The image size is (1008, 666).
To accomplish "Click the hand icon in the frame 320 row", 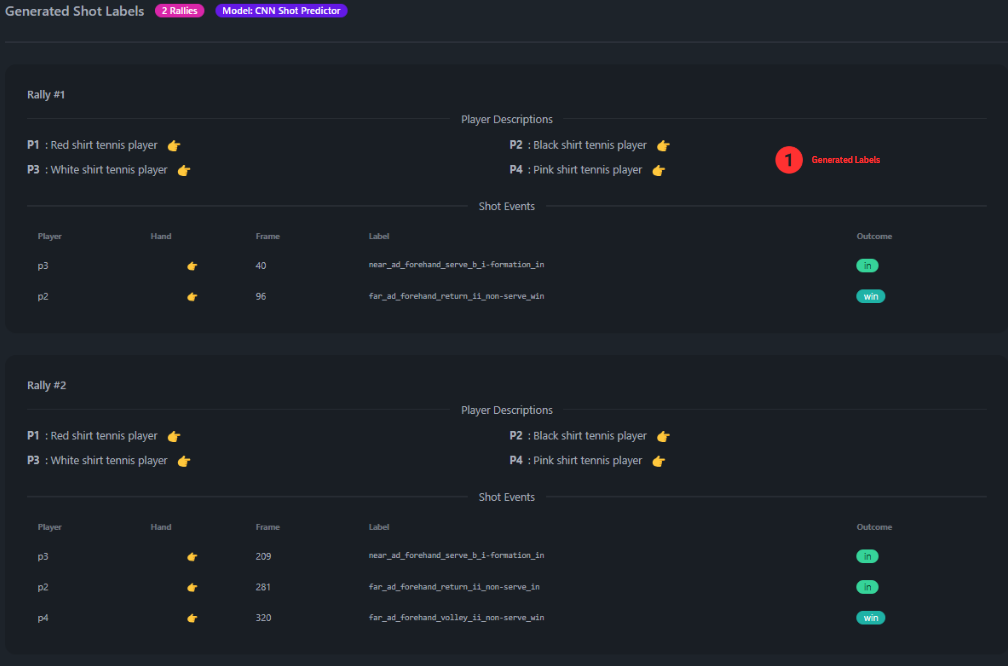I will point(192,618).
